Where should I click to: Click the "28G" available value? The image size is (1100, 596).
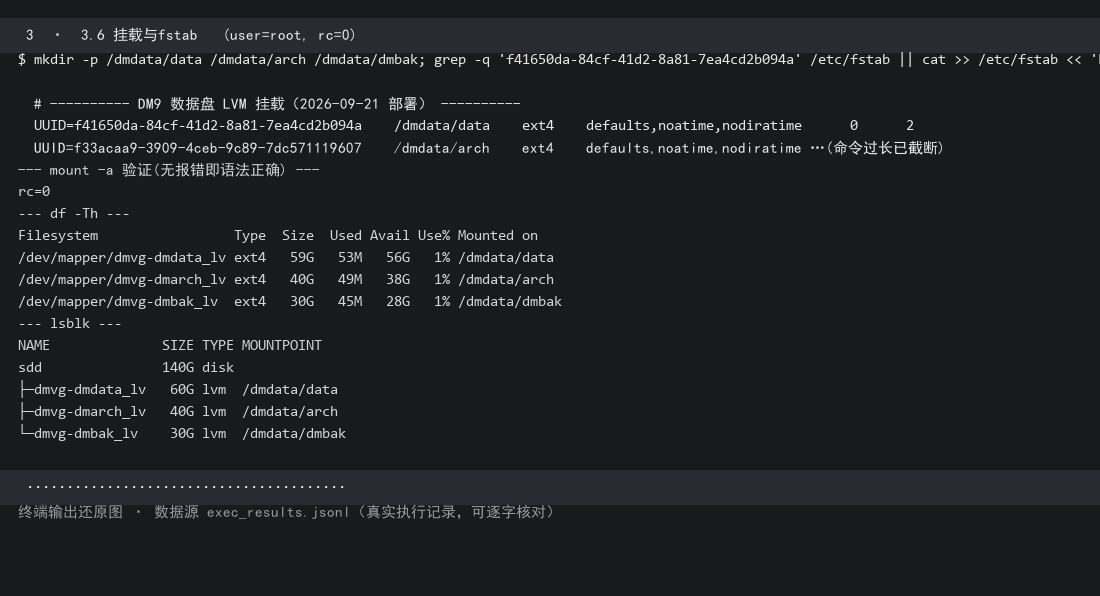click(x=398, y=302)
